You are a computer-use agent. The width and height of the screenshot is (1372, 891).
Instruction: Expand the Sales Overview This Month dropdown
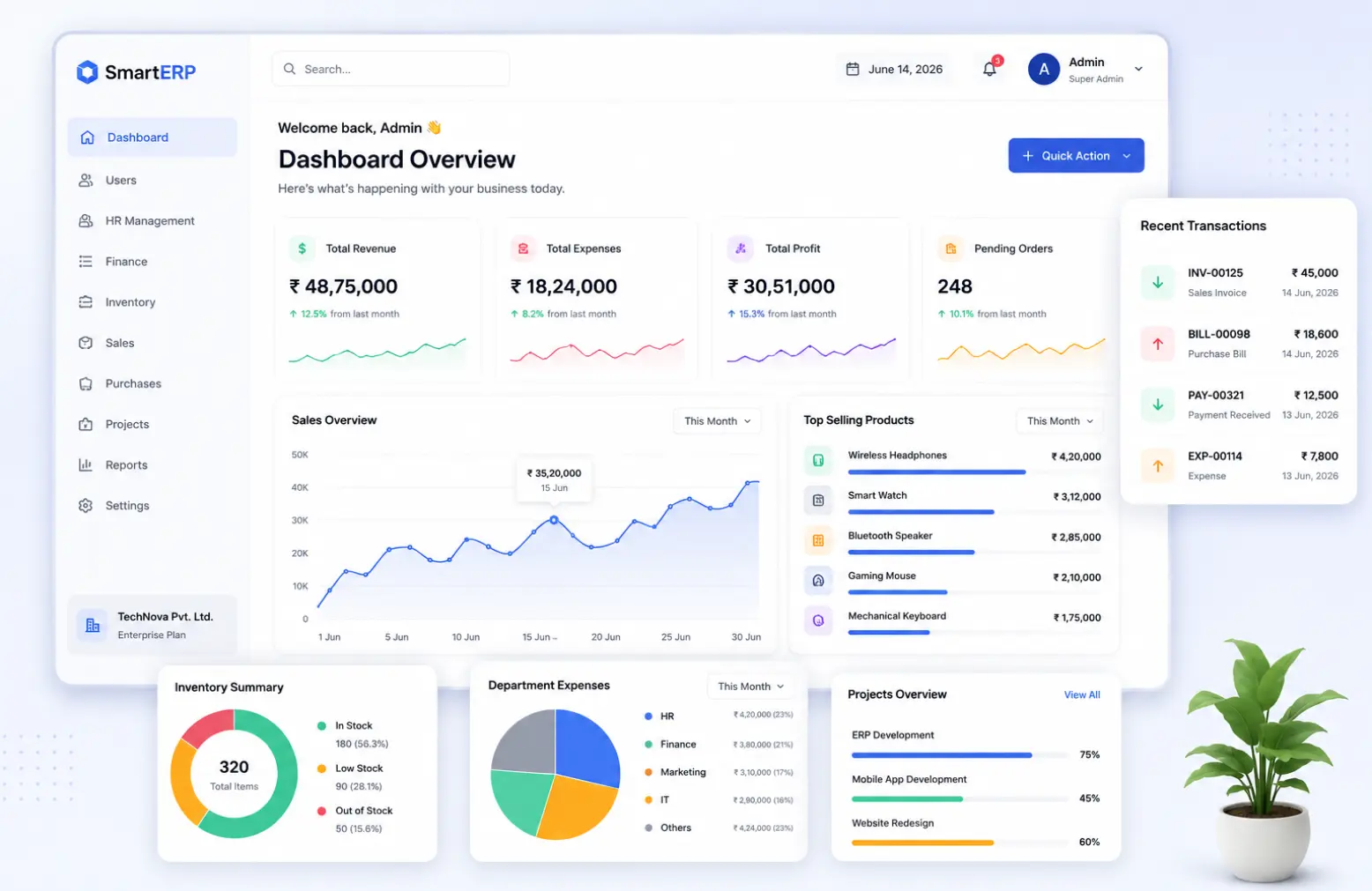tap(718, 421)
